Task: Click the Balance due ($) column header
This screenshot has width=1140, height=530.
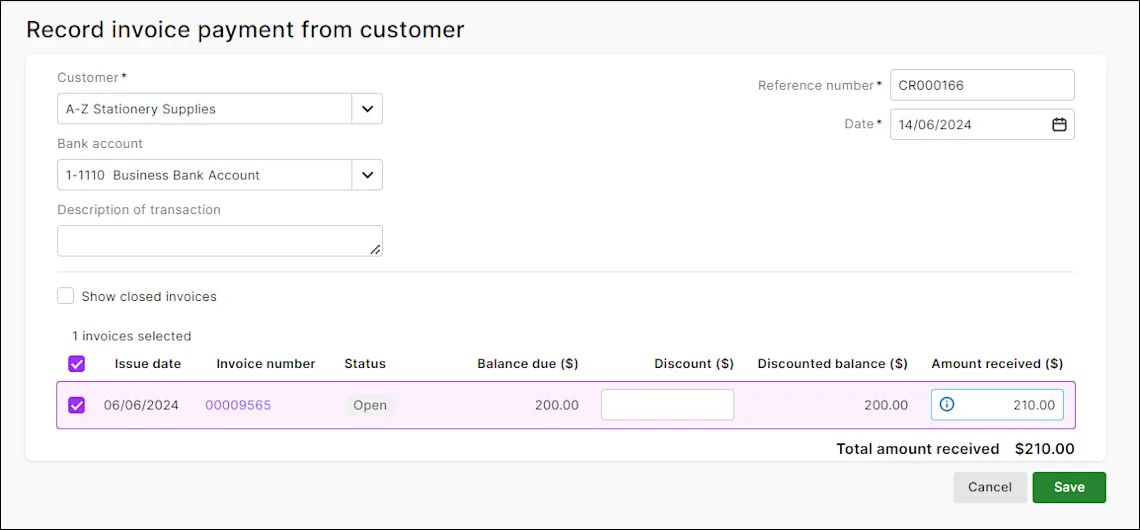Action: 528,364
